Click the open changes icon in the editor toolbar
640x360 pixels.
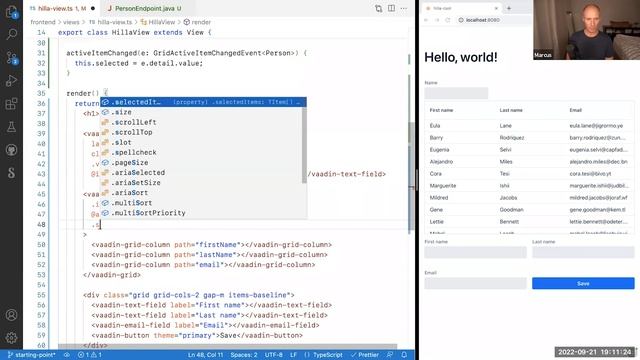point(378,9)
